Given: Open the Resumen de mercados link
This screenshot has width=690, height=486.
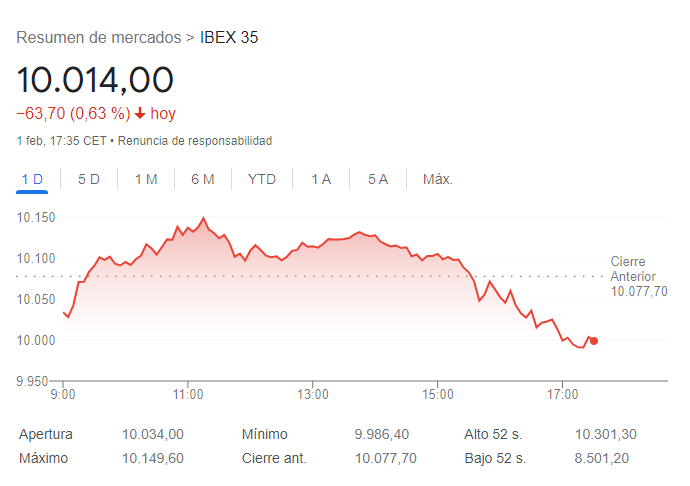Looking at the screenshot, I should pyautogui.click(x=99, y=37).
